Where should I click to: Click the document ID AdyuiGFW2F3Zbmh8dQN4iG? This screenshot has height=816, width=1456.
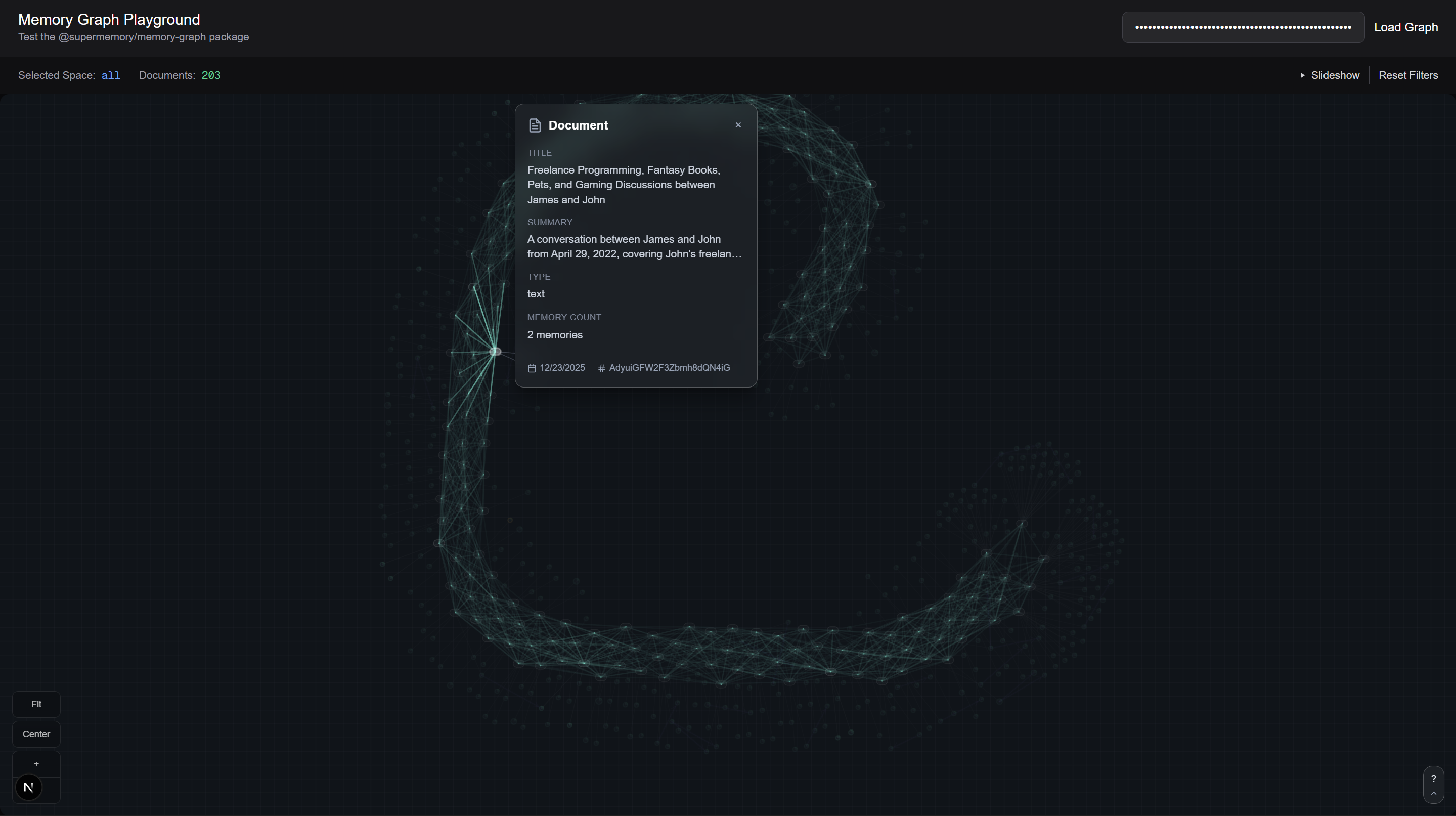tap(669, 368)
